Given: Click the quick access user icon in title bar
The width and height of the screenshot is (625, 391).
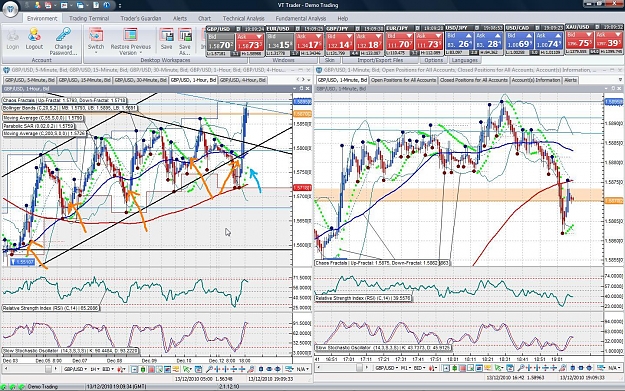Looking at the screenshot, I should (37, 5).
